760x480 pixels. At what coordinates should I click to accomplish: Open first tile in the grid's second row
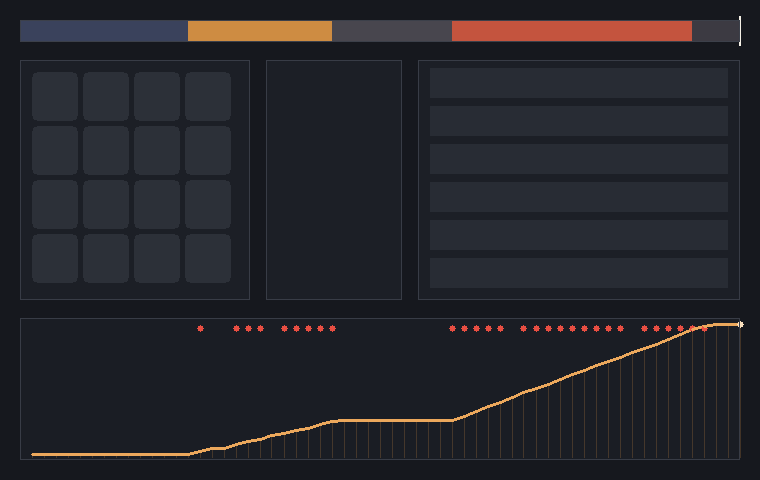click(55, 150)
